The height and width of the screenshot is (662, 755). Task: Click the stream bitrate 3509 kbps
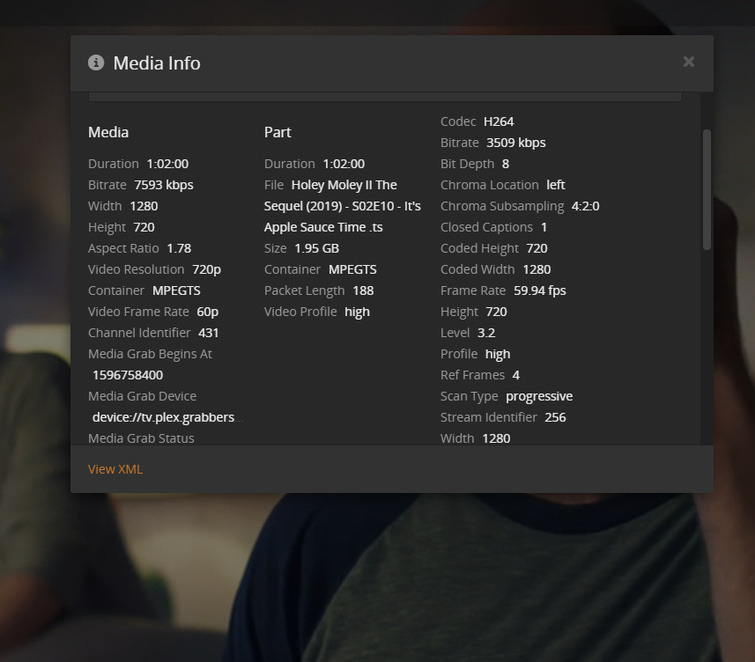(516, 143)
